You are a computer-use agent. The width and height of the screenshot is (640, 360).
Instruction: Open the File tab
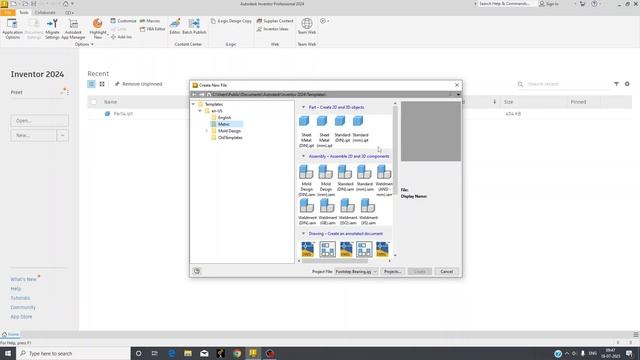[x=8, y=13]
